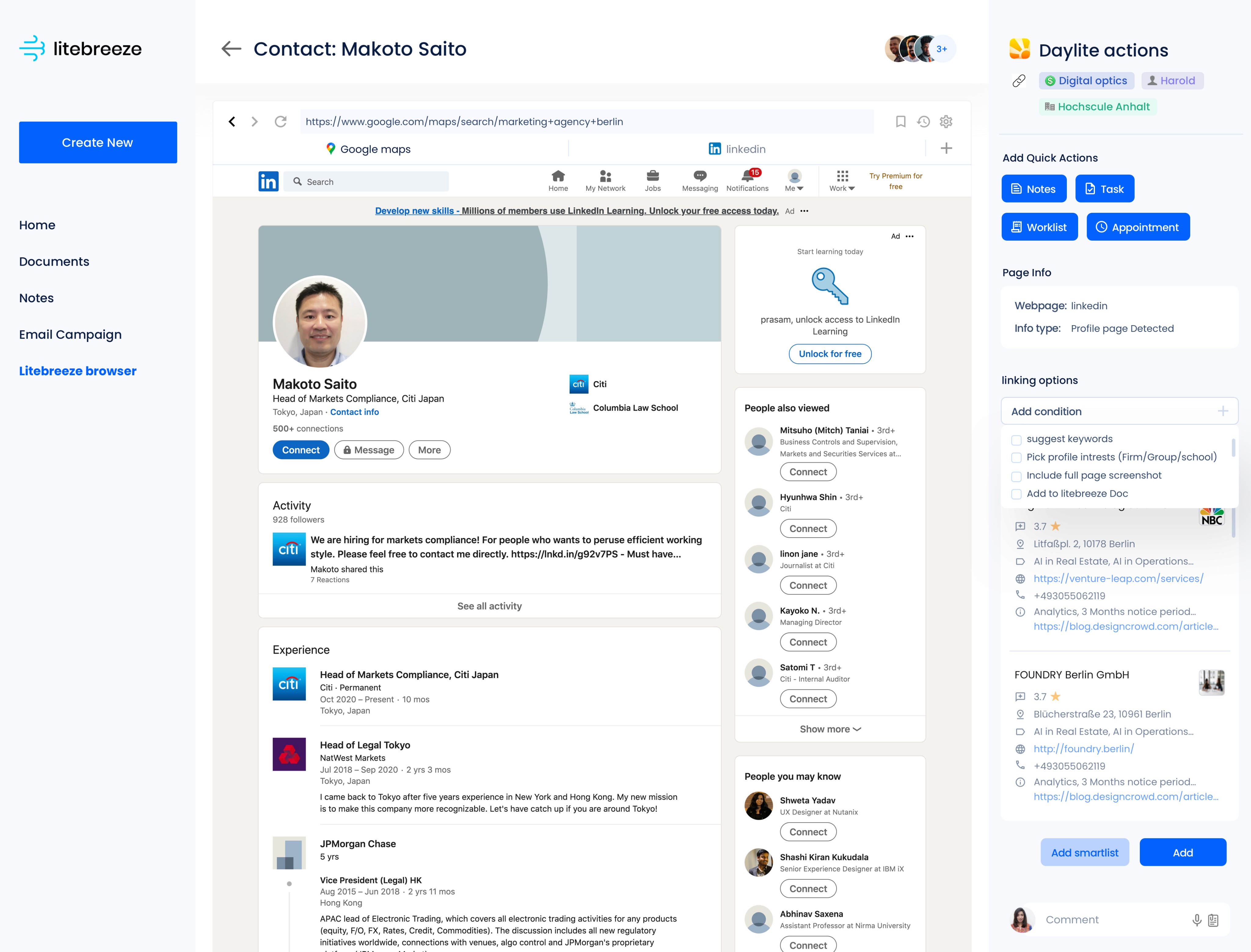The height and width of the screenshot is (952, 1251).
Task: Check Include full page screenshot
Action: click(1016, 476)
